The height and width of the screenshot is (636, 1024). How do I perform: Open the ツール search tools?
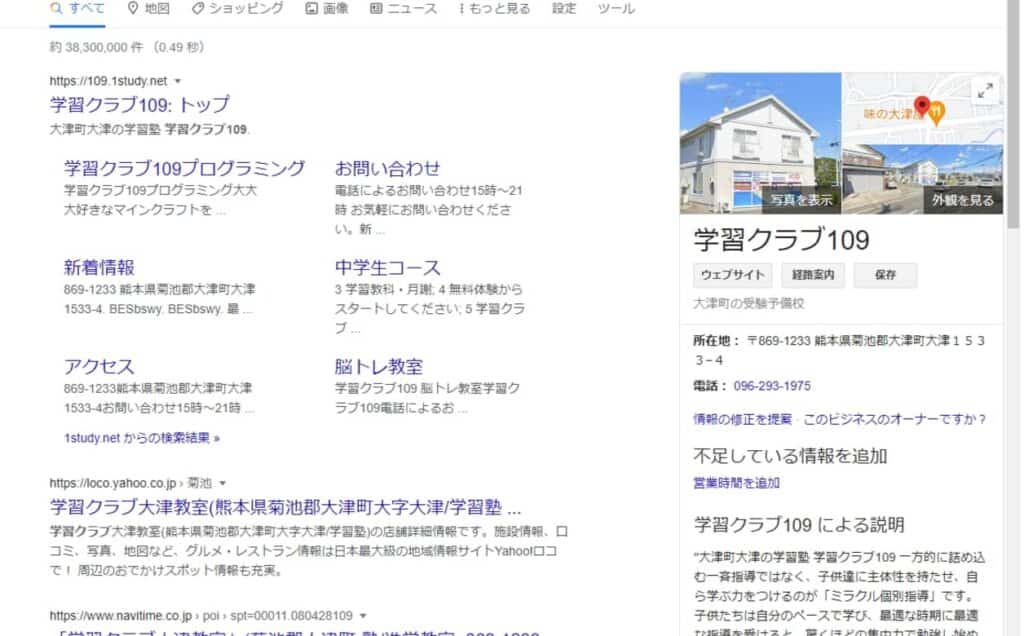click(x=615, y=9)
